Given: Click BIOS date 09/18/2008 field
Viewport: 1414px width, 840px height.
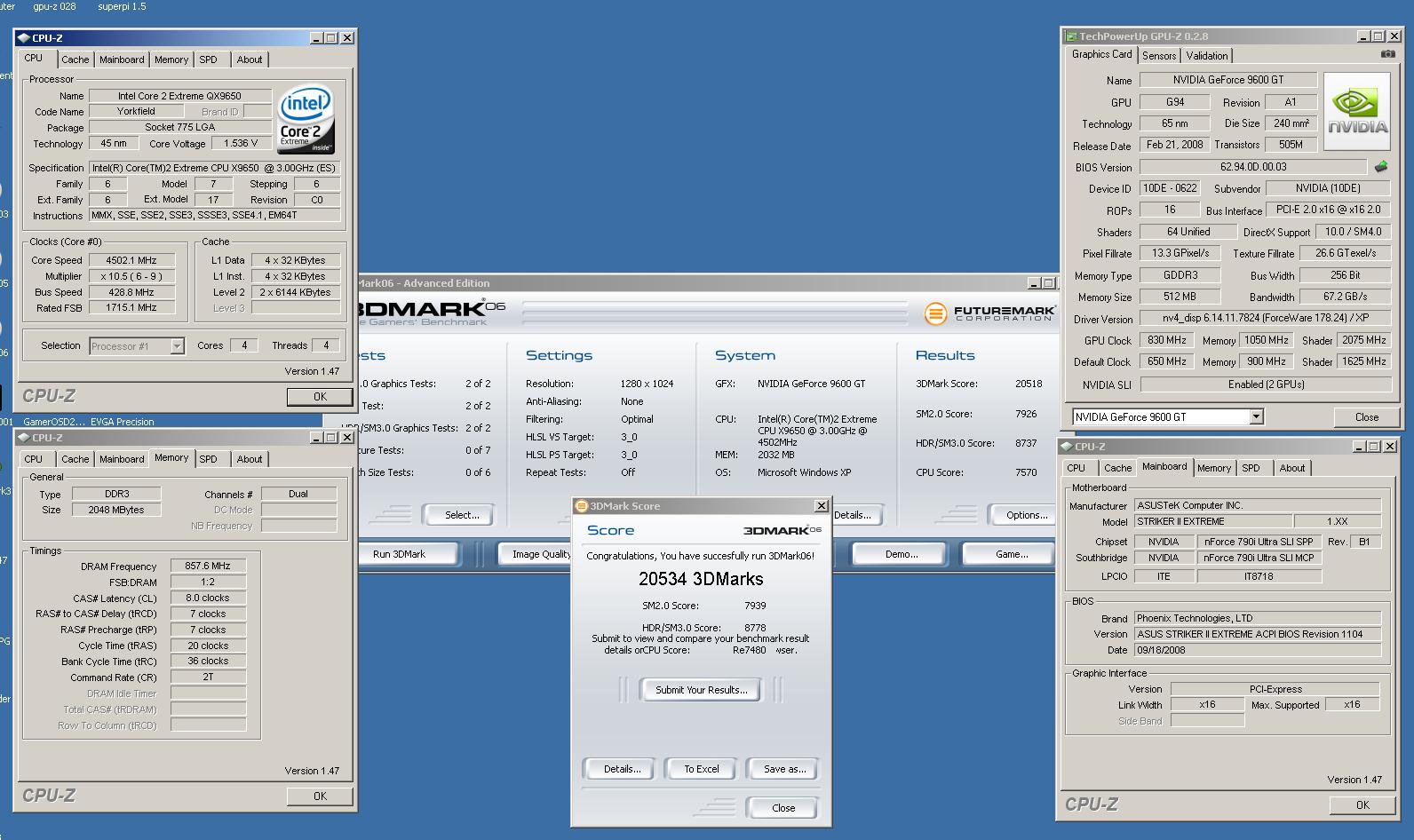Looking at the screenshot, I should (1257, 650).
